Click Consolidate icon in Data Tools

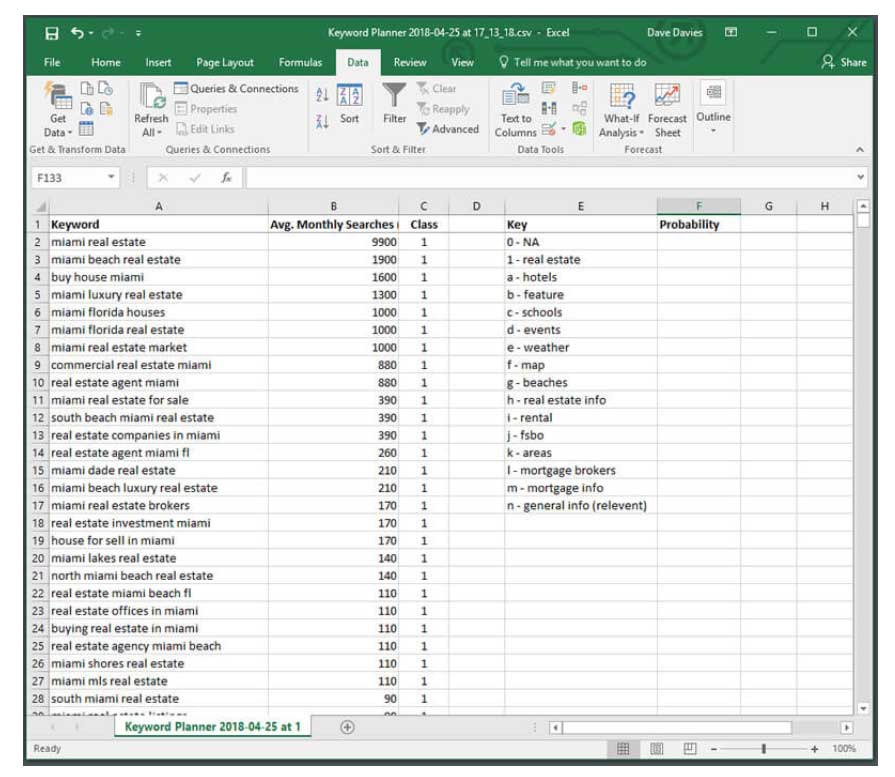tap(579, 88)
